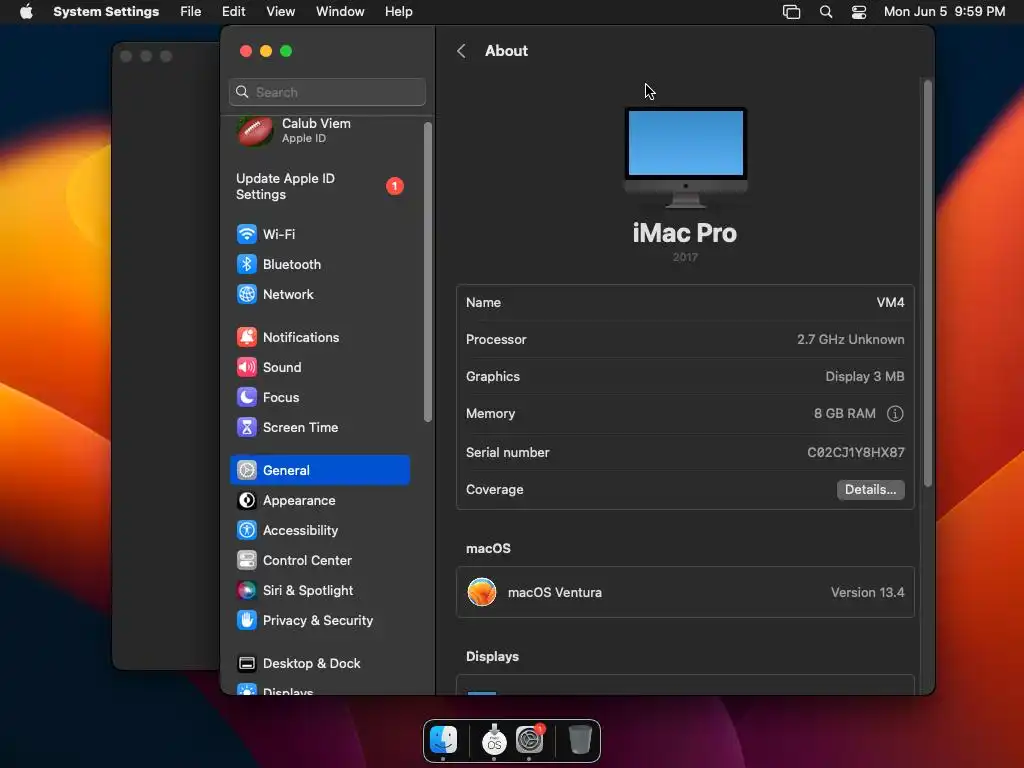The width and height of the screenshot is (1024, 768).
Task: Open Calub Viem Apple ID account
Action: click(x=319, y=131)
